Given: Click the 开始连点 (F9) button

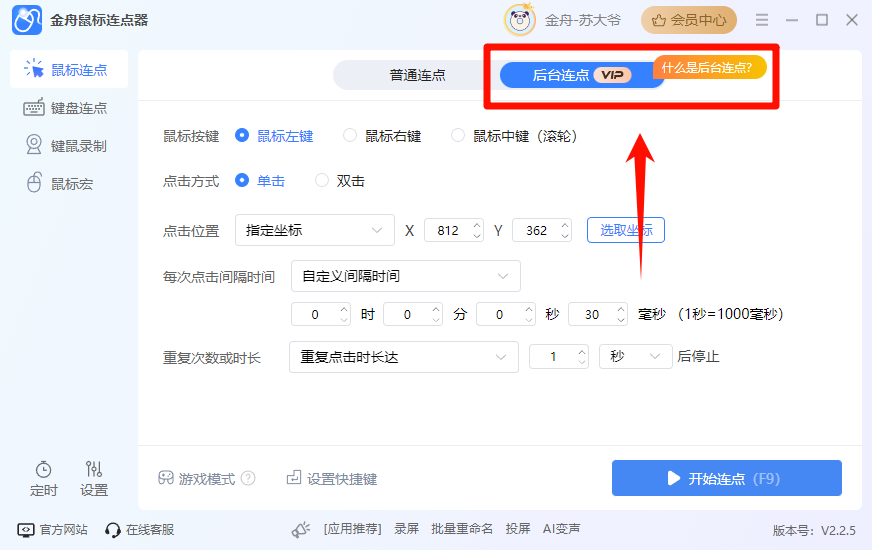Looking at the screenshot, I should 727,478.
